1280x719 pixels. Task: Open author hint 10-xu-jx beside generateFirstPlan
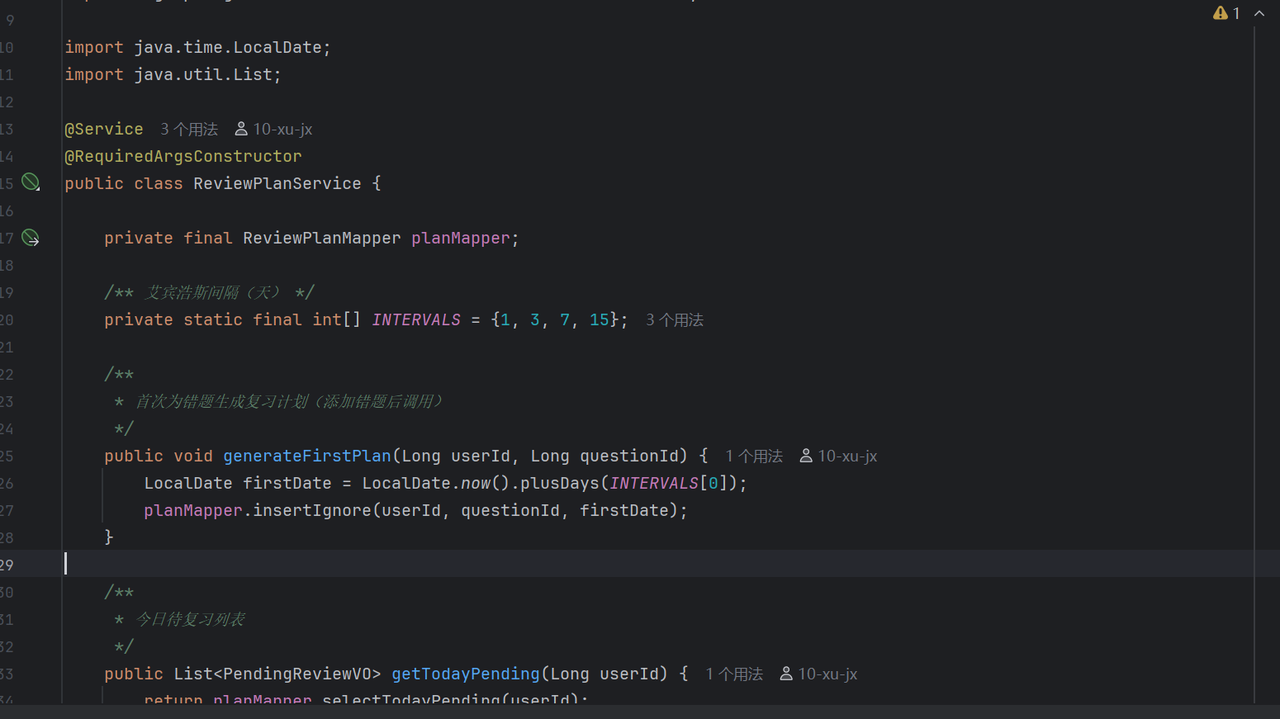click(838, 456)
